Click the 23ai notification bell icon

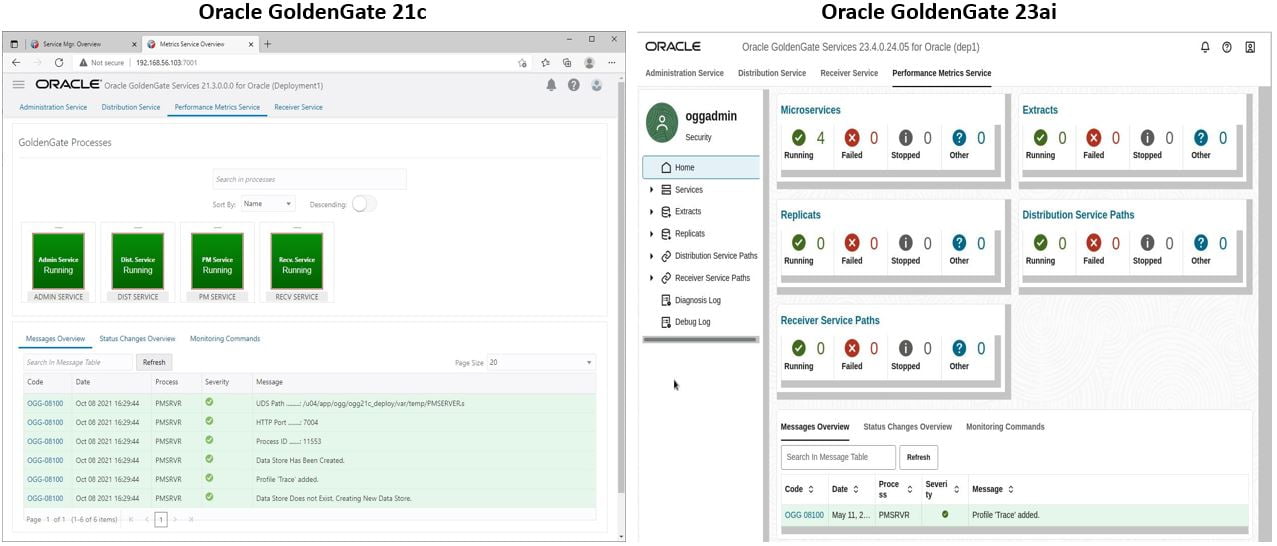coord(1205,47)
